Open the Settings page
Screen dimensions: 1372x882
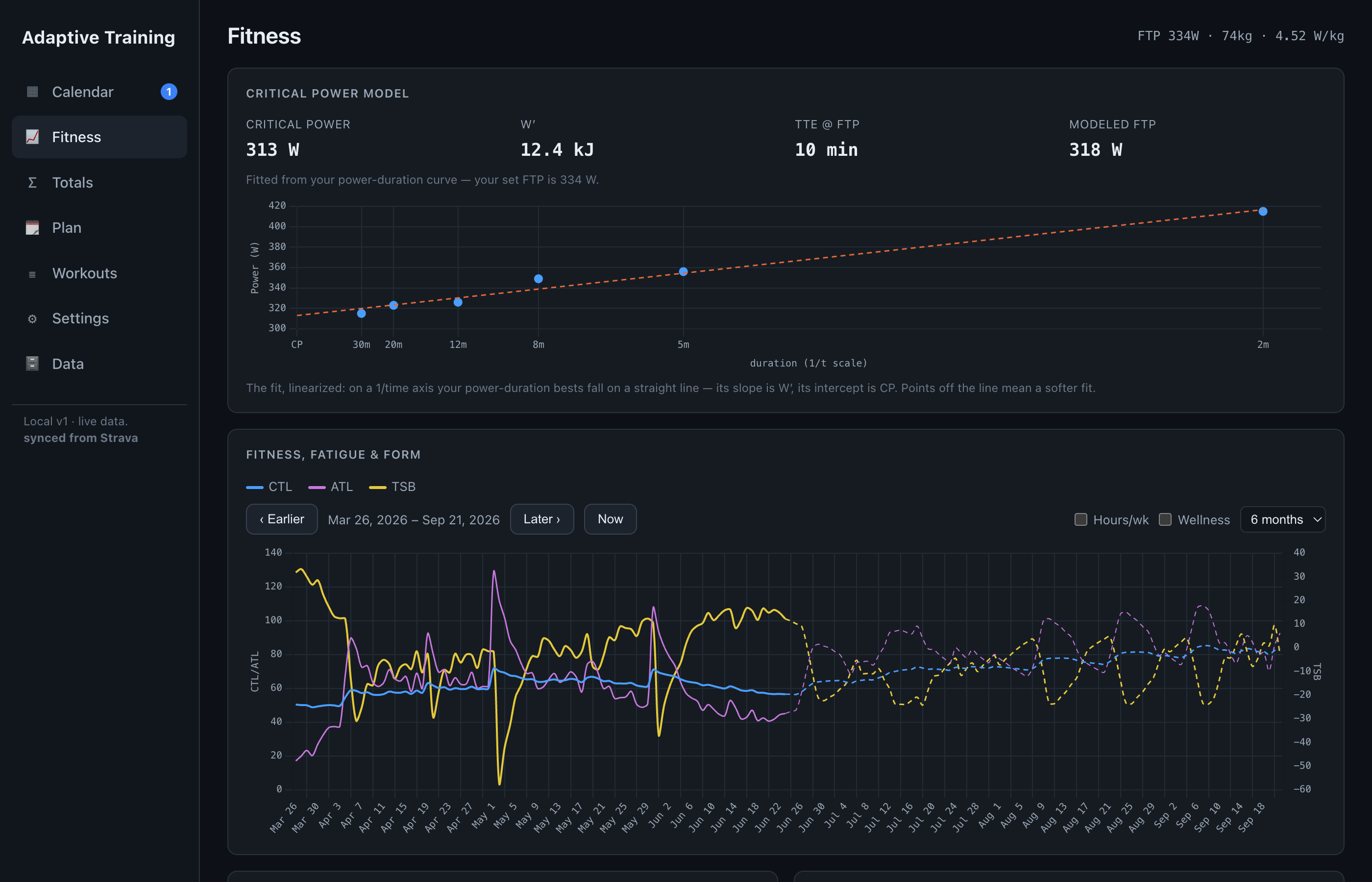(x=99, y=318)
